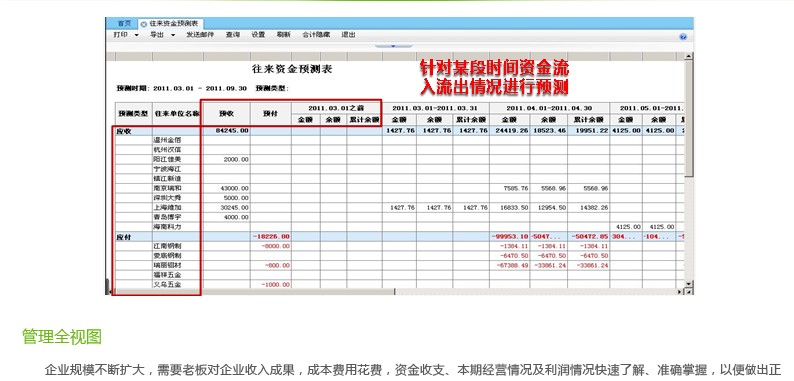Click the collapse handle arrow below the toolbar
Viewport: 794px width, 381px height.
click(x=393, y=46)
